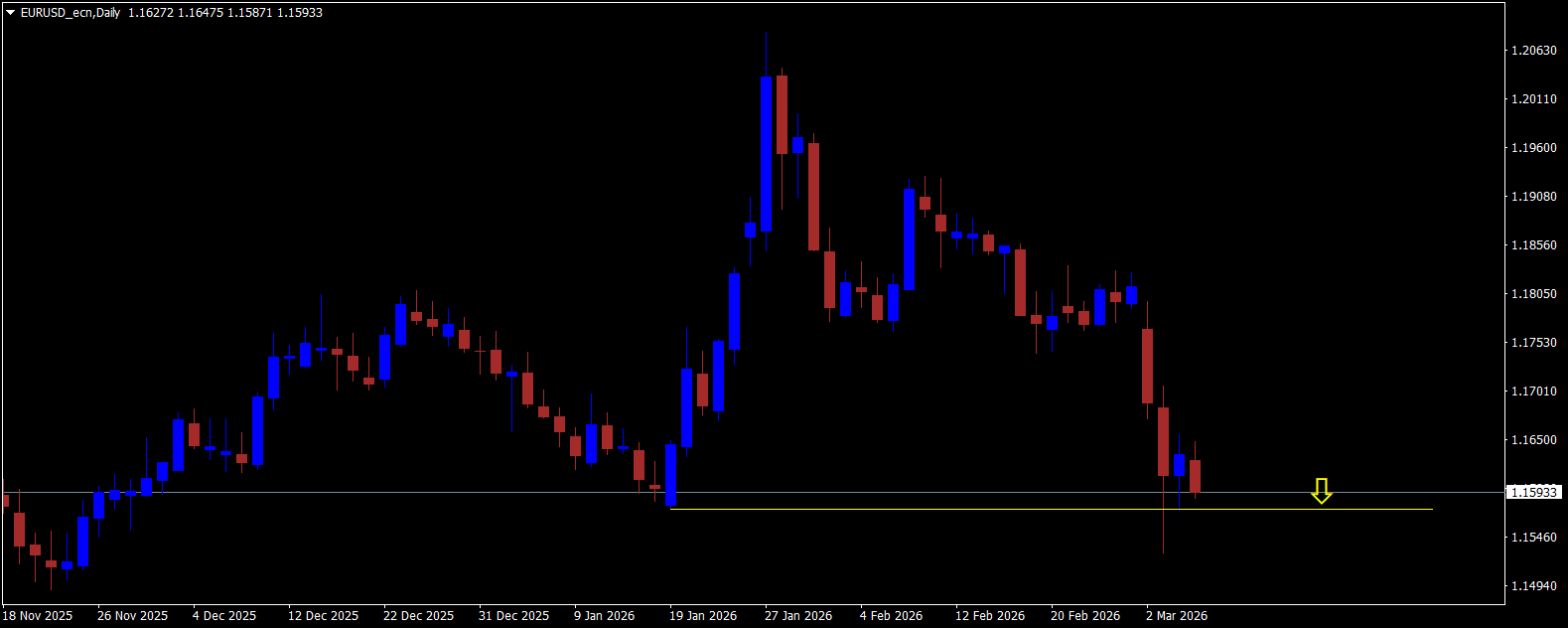Click the 2 Mar 2026 date label
This screenshot has height=628, width=1568.
(1177, 616)
